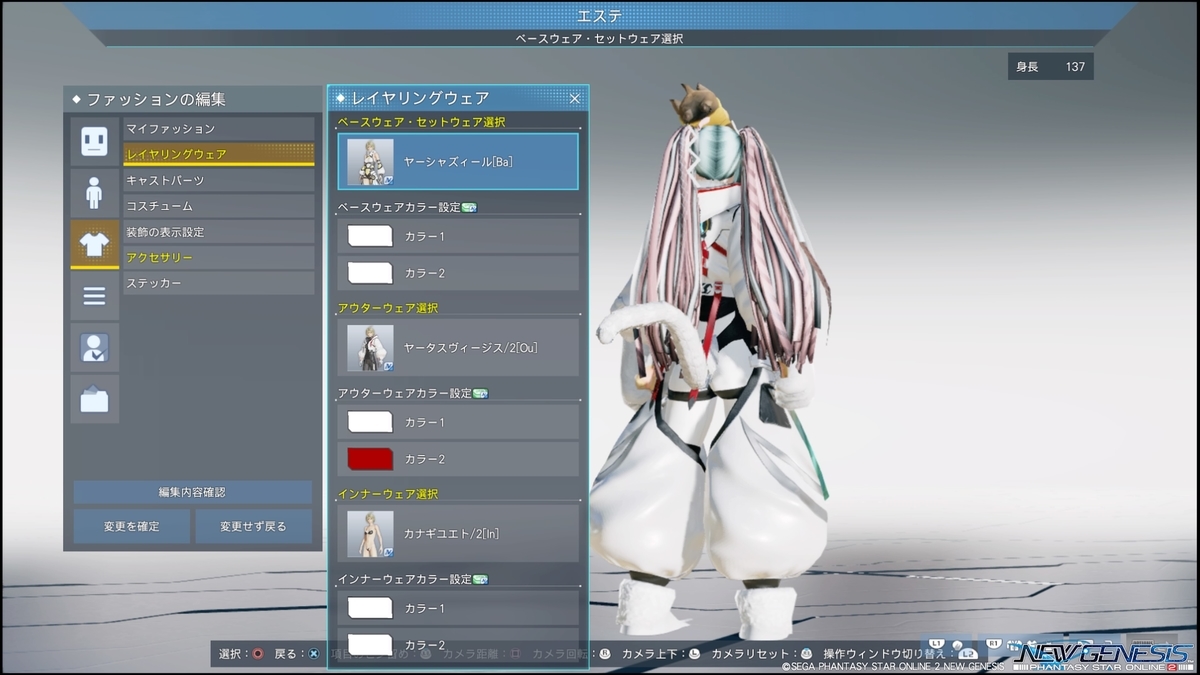
Task: Click the 戻る cross button prompt icon
Action: click(x=313, y=653)
